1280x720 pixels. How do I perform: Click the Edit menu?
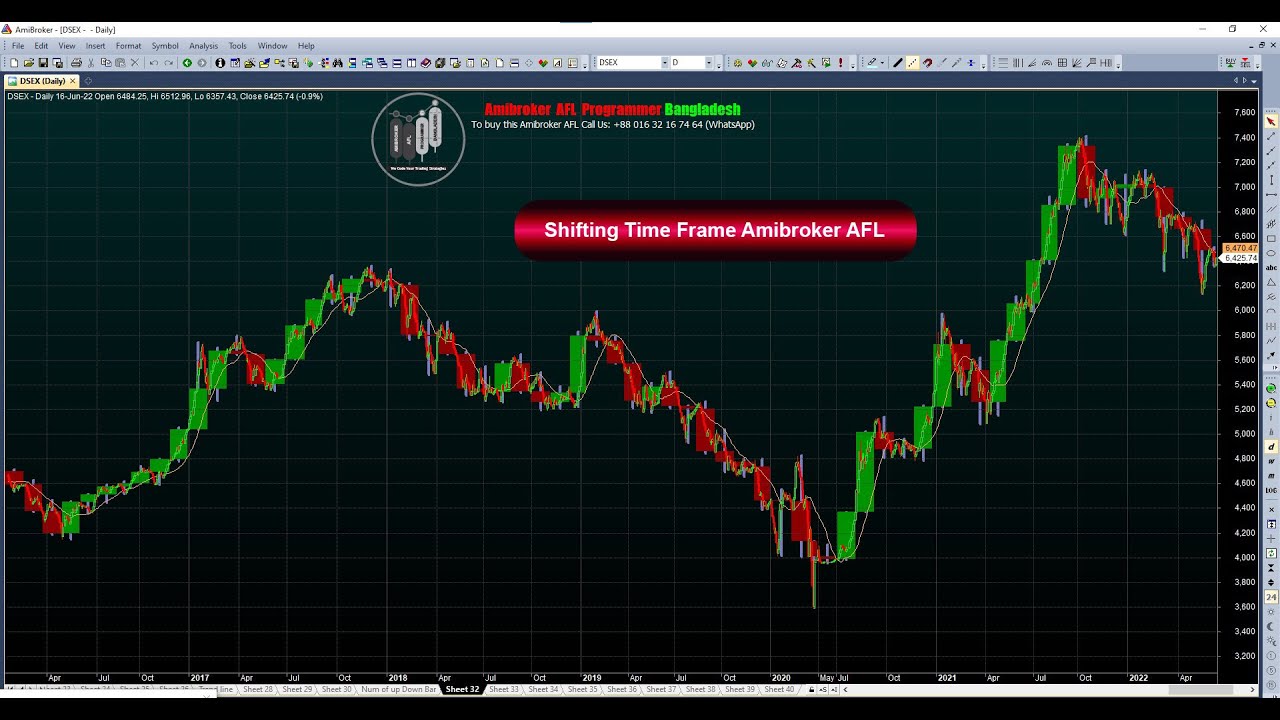41,46
